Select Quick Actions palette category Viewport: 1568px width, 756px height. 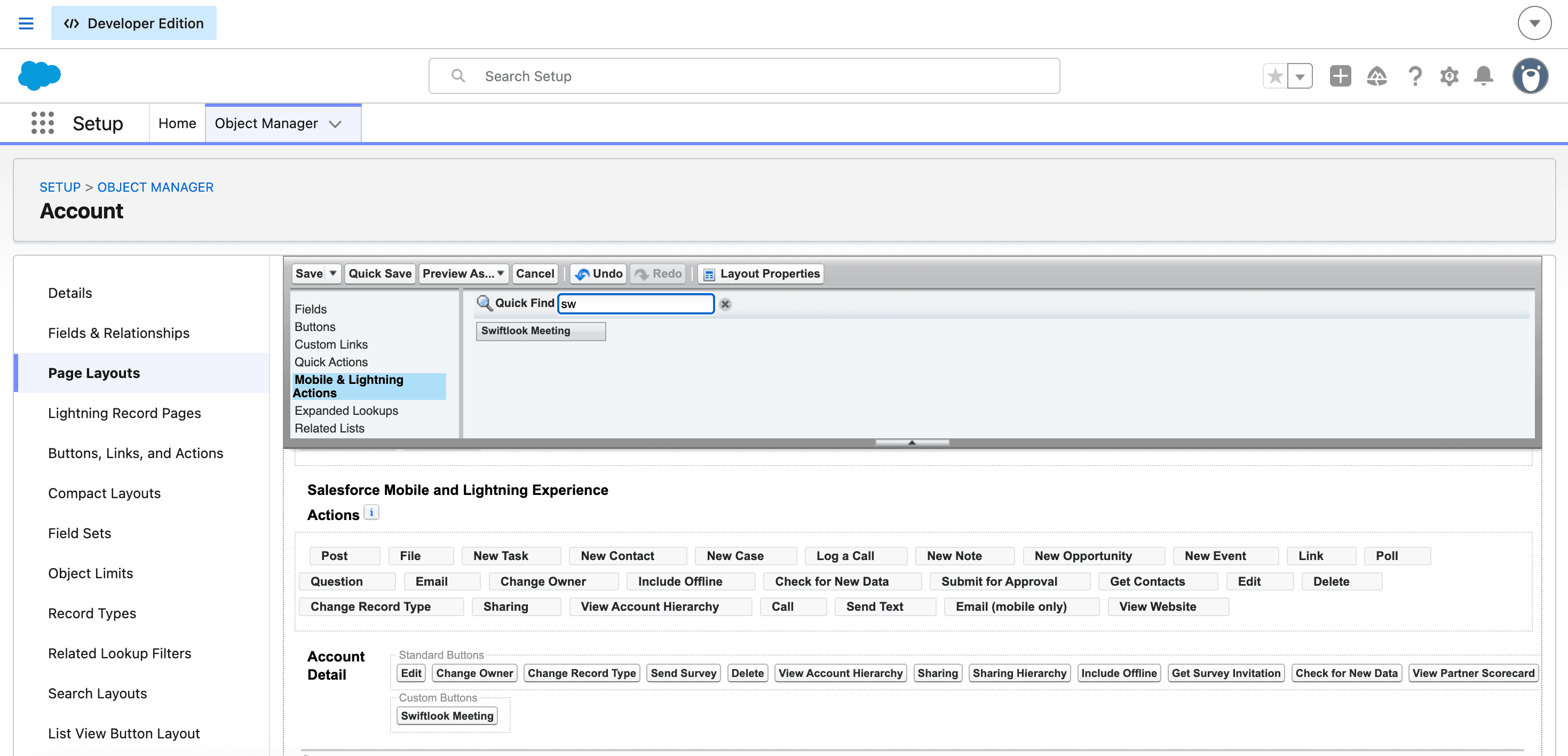(x=331, y=362)
